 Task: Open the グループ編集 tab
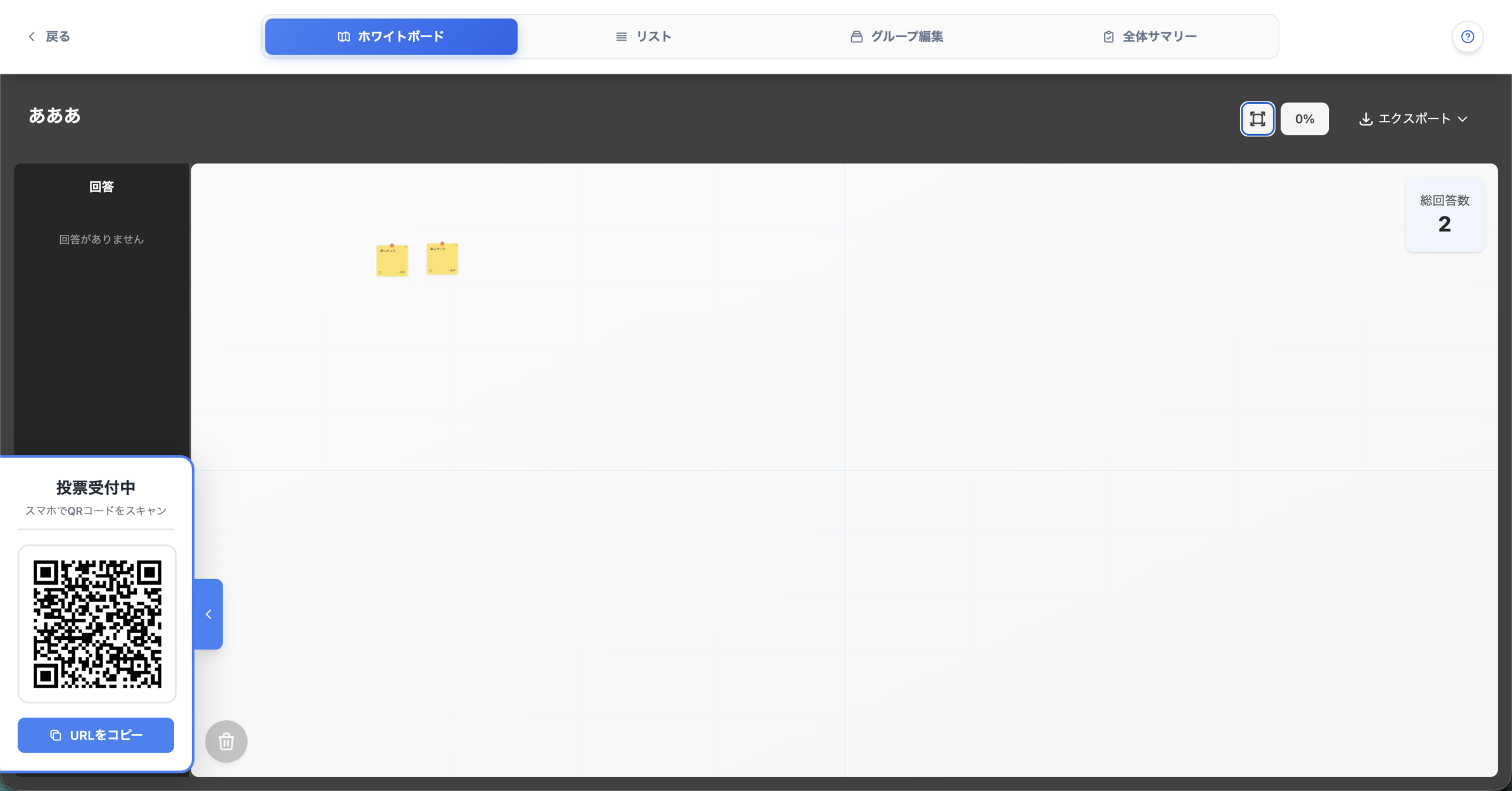pyautogui.click(x=897, y=37)
